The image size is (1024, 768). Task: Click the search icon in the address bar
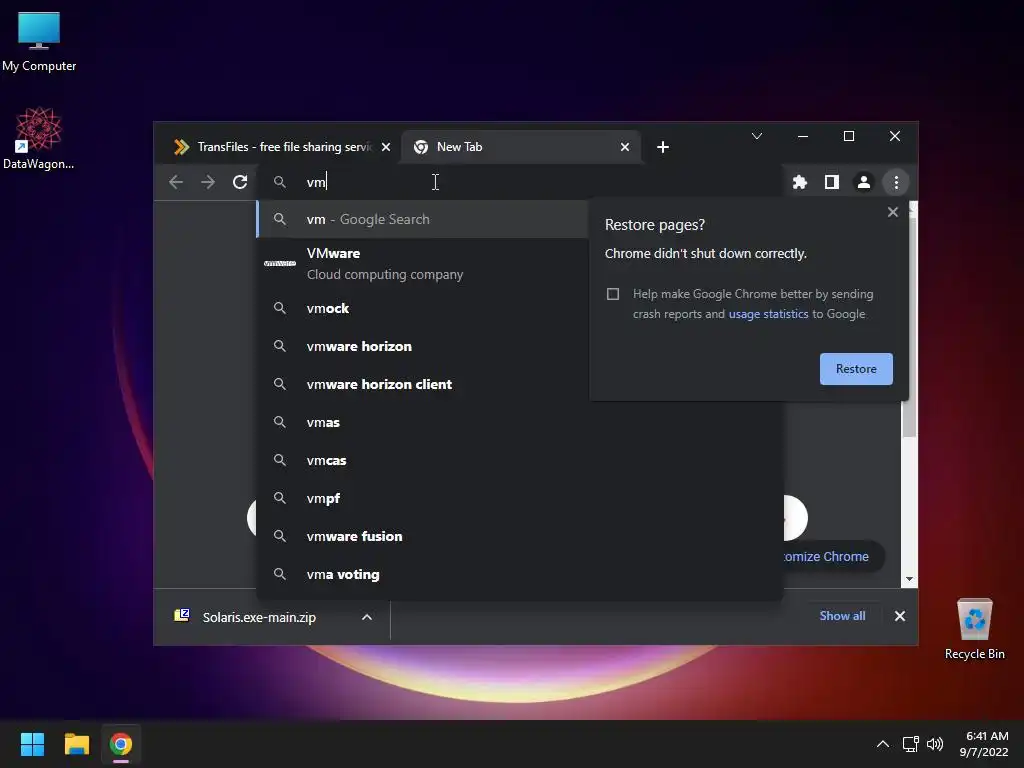point(280,182)
